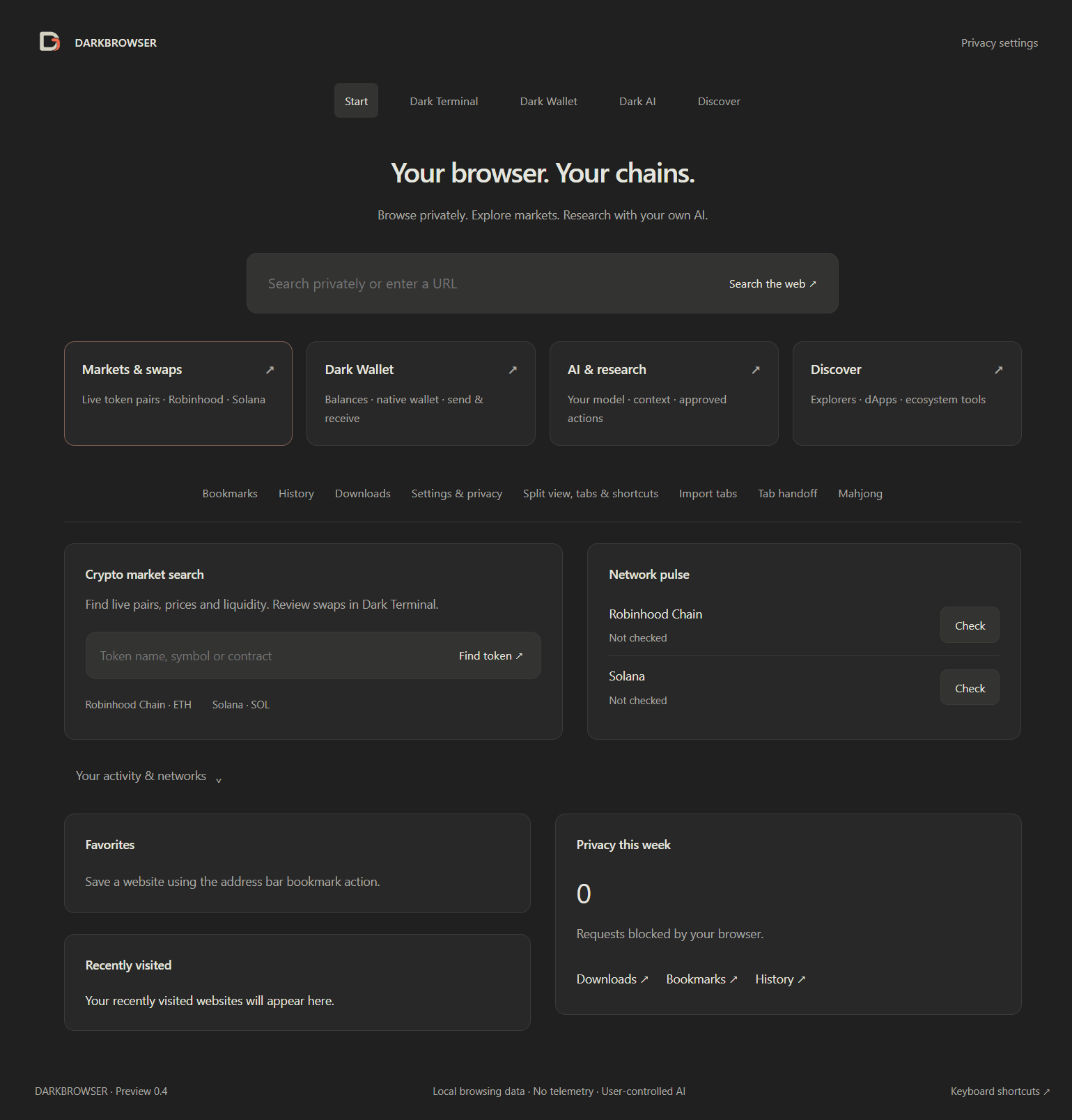This screenshot has height=1120, width=1072.
Task: Check the Robinhood Chain network status
Action: point(970,625)
